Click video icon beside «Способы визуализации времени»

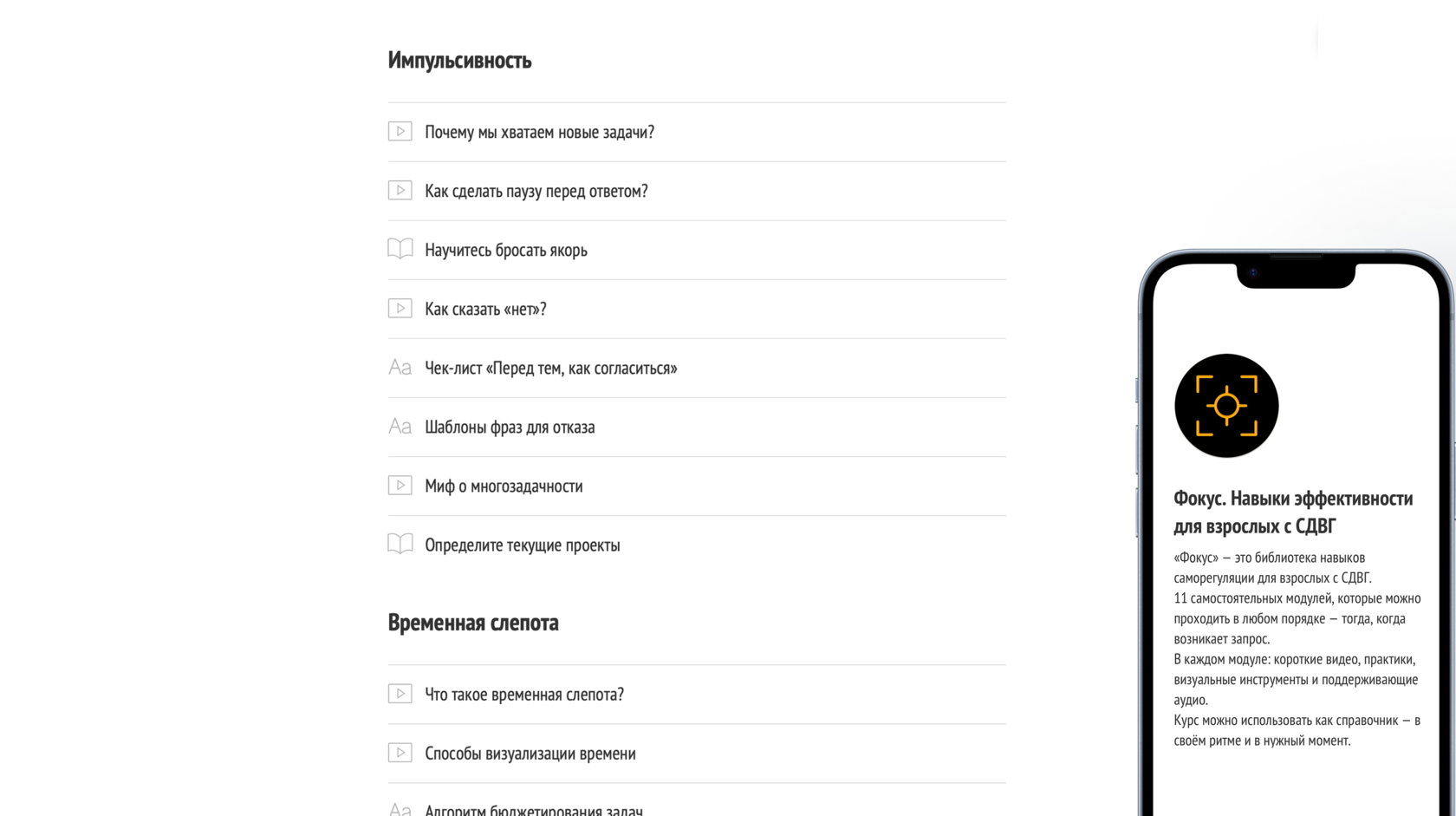coord(400,753)
